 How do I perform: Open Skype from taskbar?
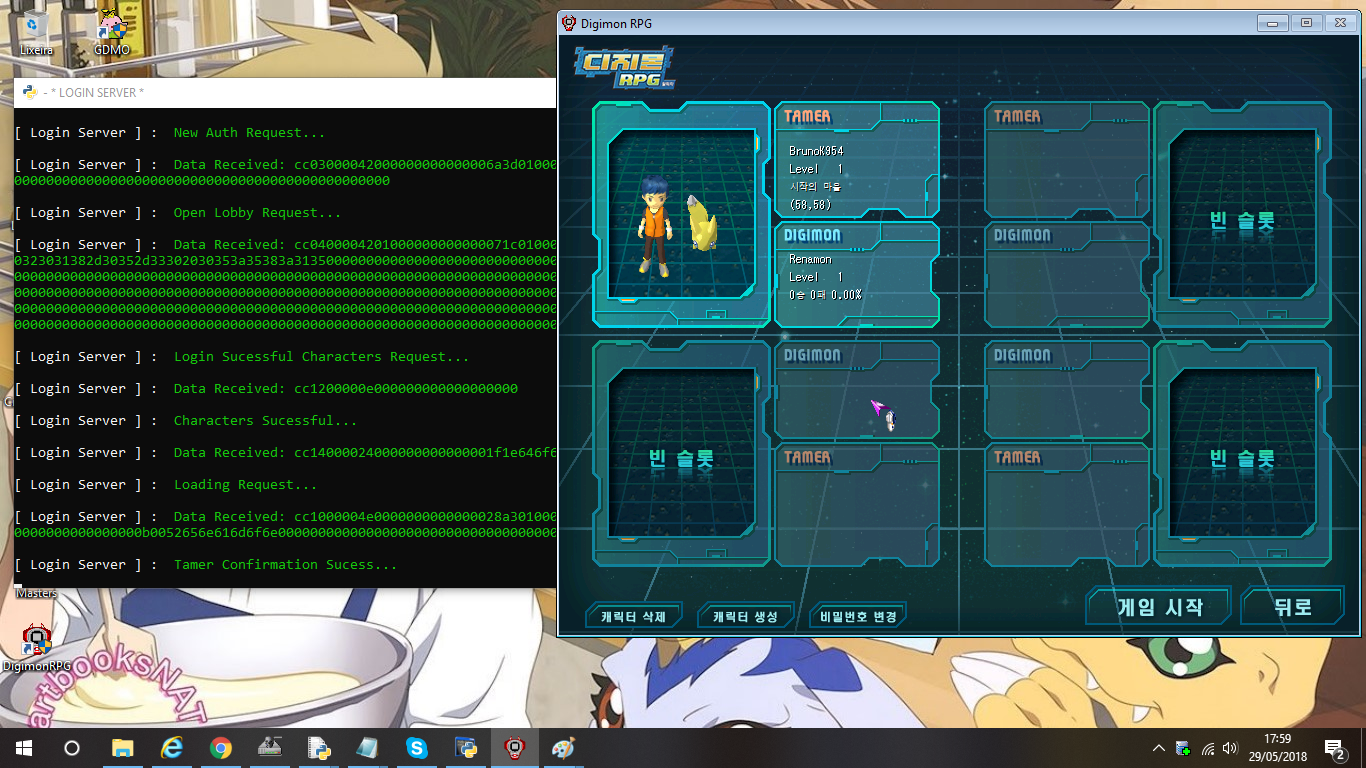[x=417, y=748]
